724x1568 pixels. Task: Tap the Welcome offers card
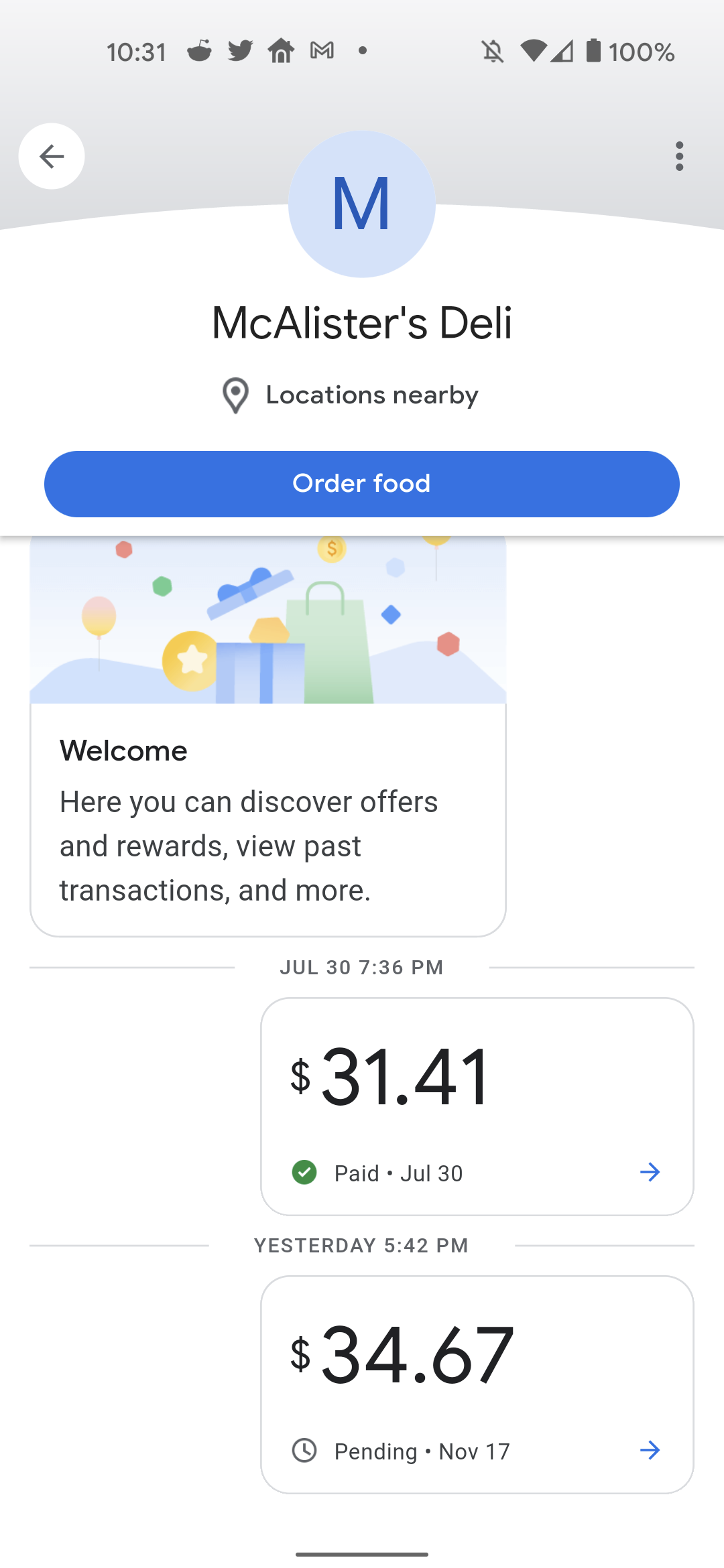[x=267, y=819]
